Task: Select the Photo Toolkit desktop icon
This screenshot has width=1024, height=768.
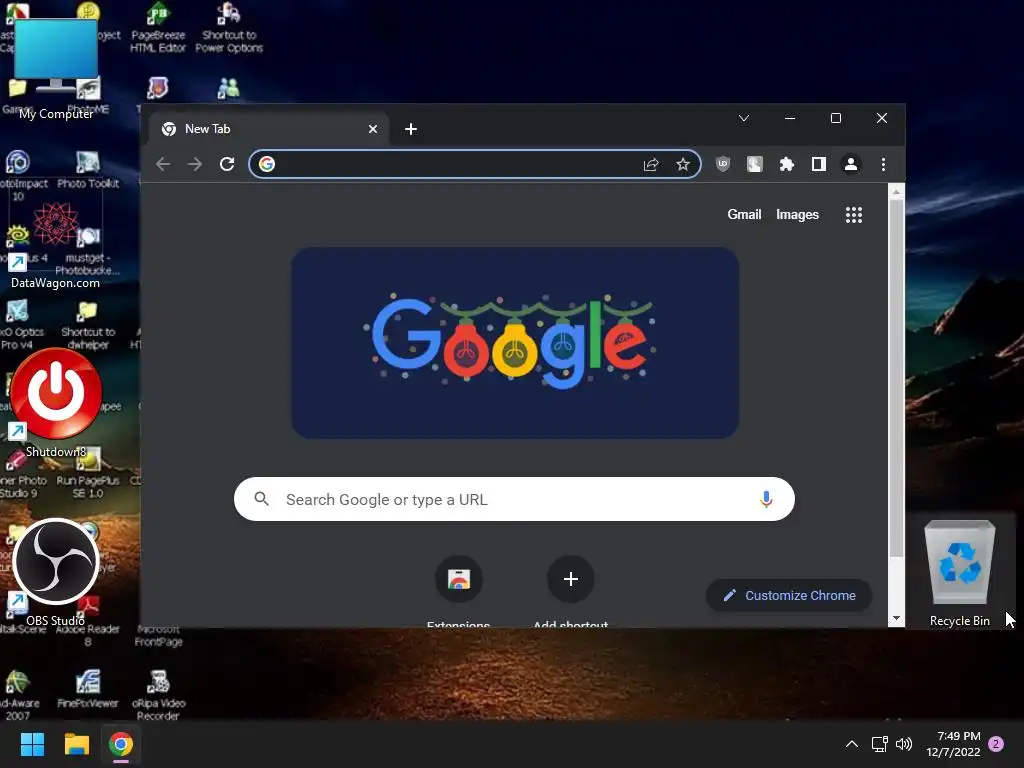Action: [88, 170]
